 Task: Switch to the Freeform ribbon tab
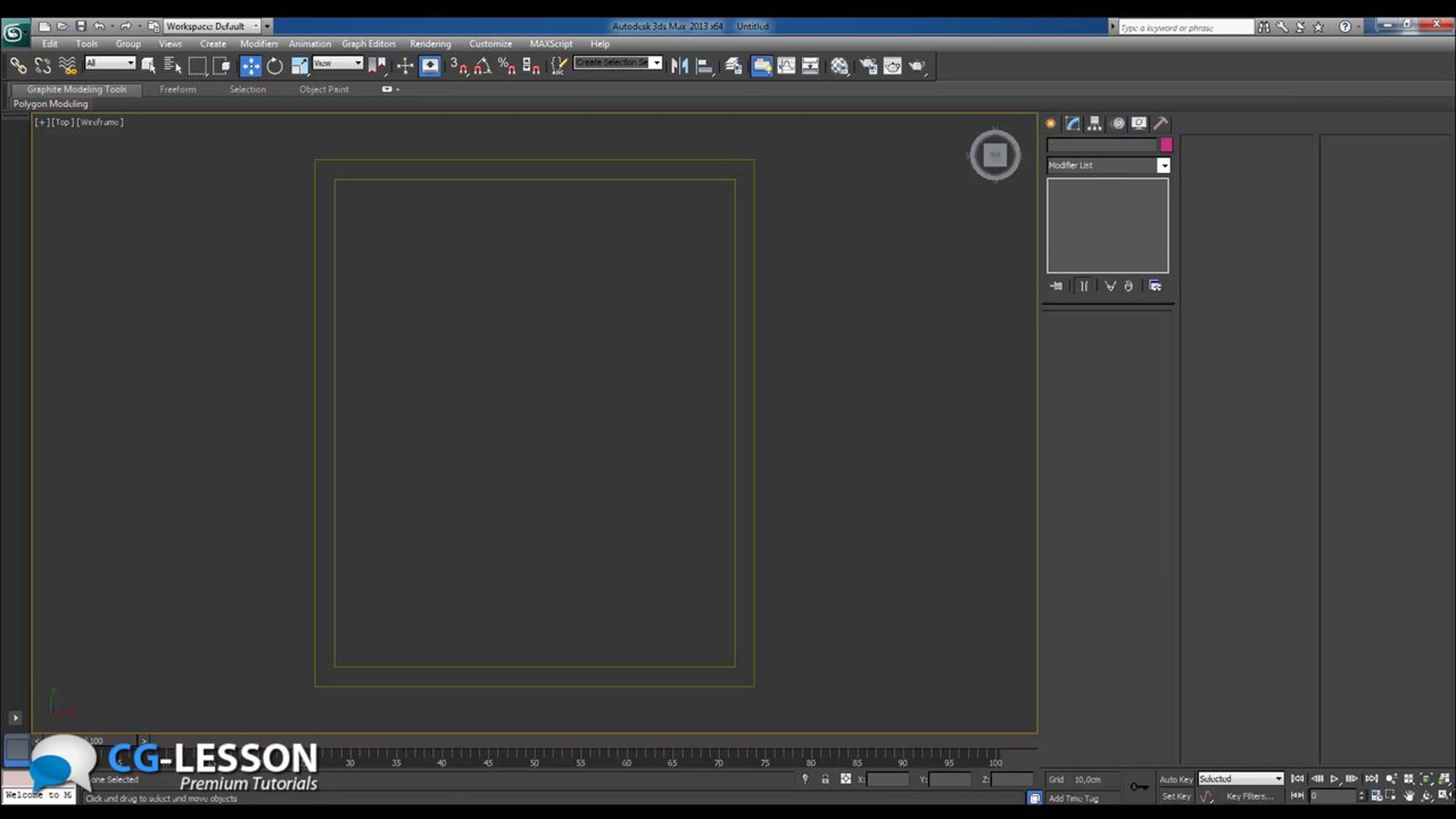point(178,90)
